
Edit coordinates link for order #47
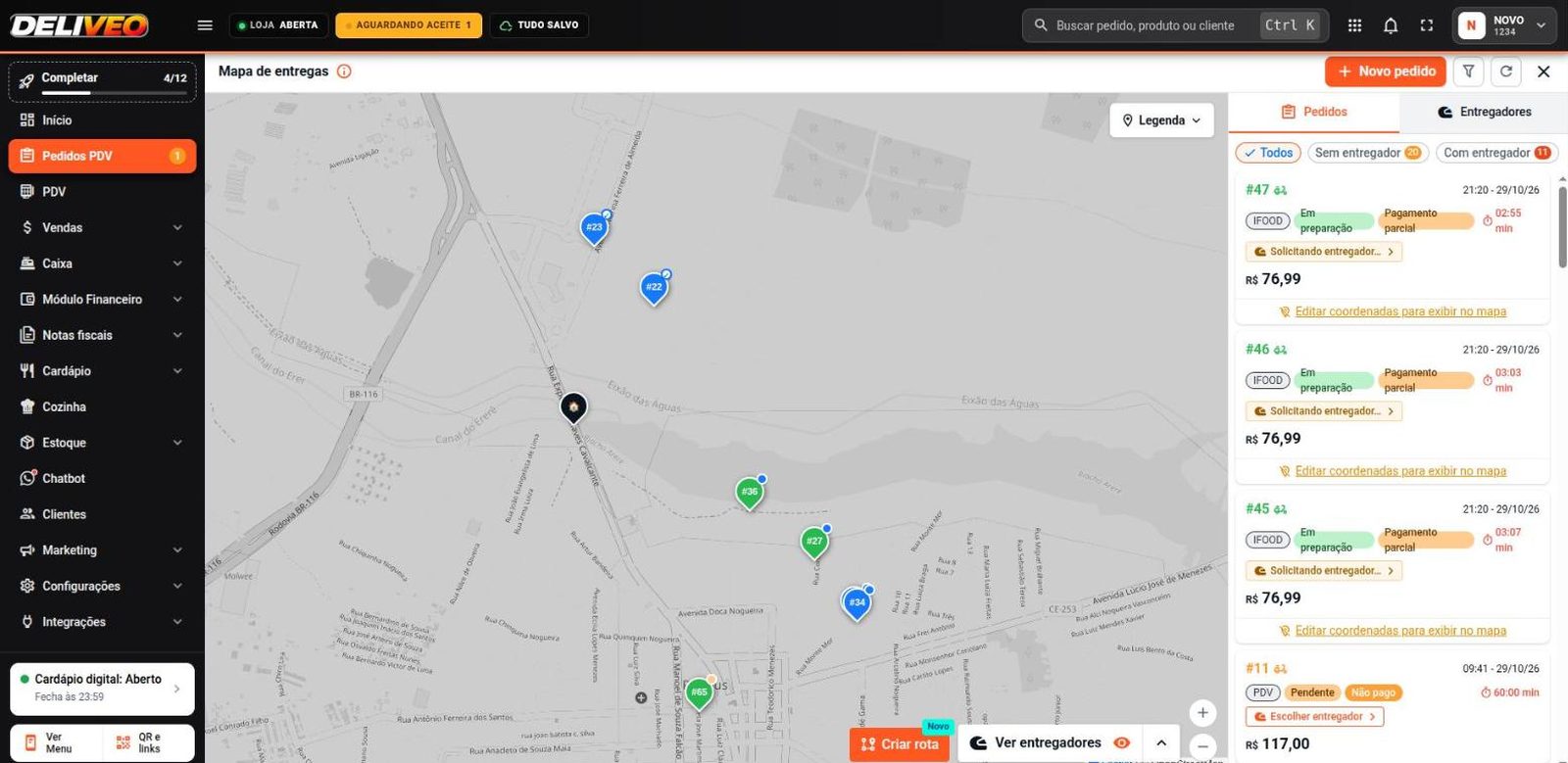[x=1400, y=311]
